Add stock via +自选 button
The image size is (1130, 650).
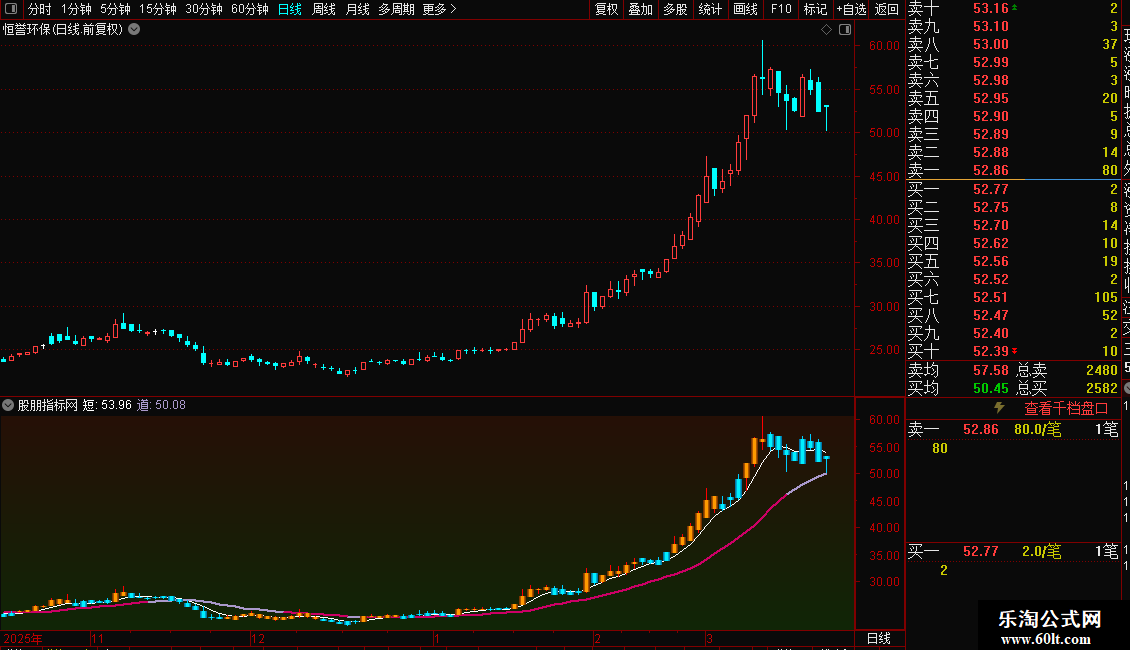click(x=851, y=9)
